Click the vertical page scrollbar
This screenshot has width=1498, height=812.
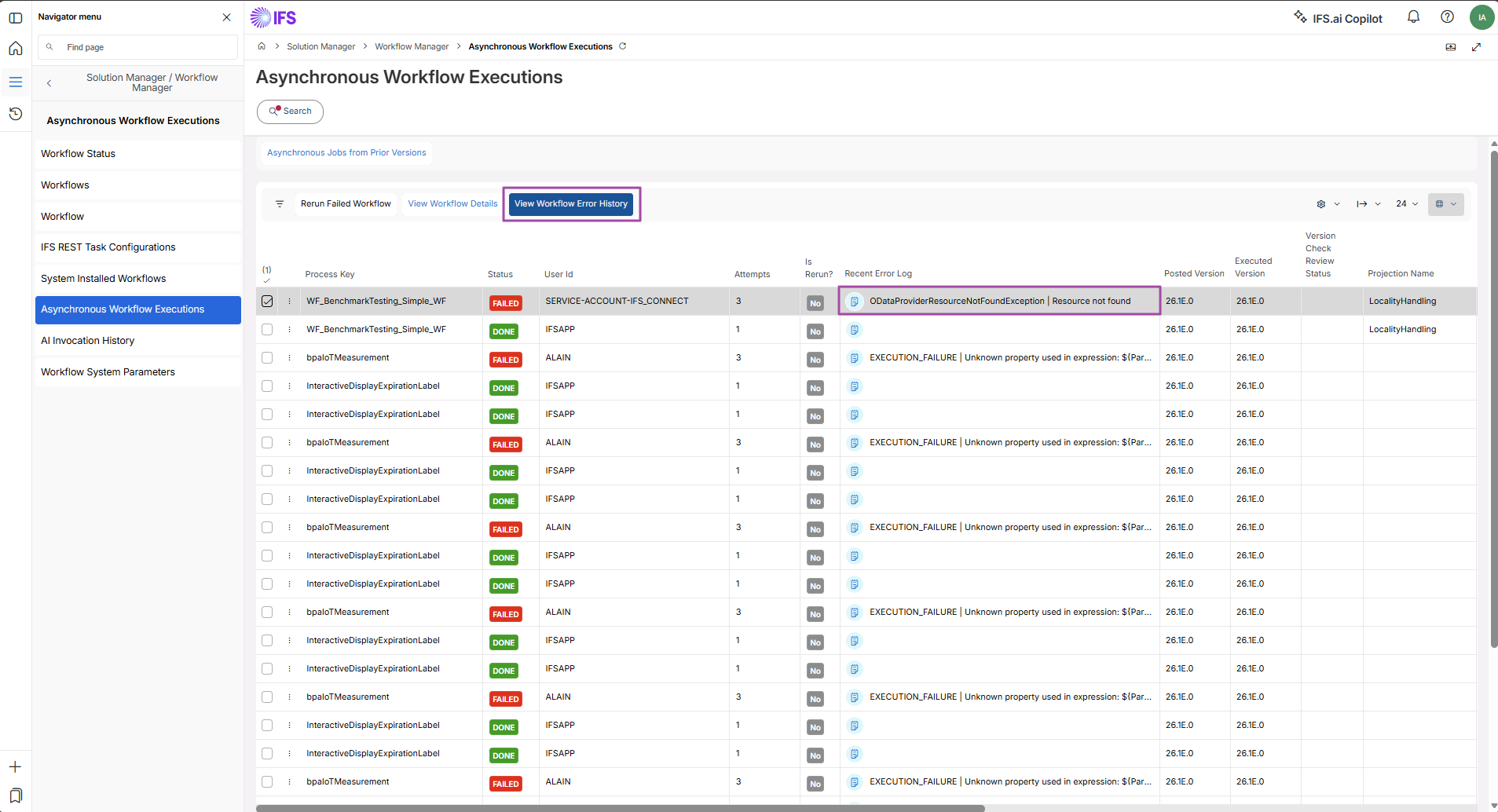(1493, 399)
